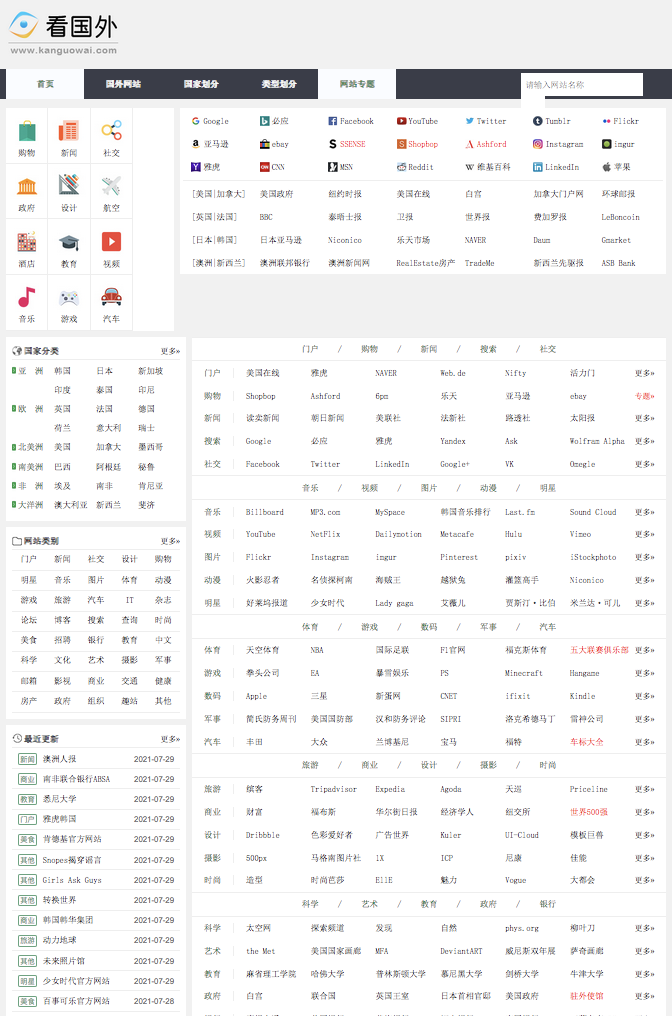The height and width of the screenshot is (1016, 672).
Task: Click the LinkedIn logo link
Action: [556, 167]
